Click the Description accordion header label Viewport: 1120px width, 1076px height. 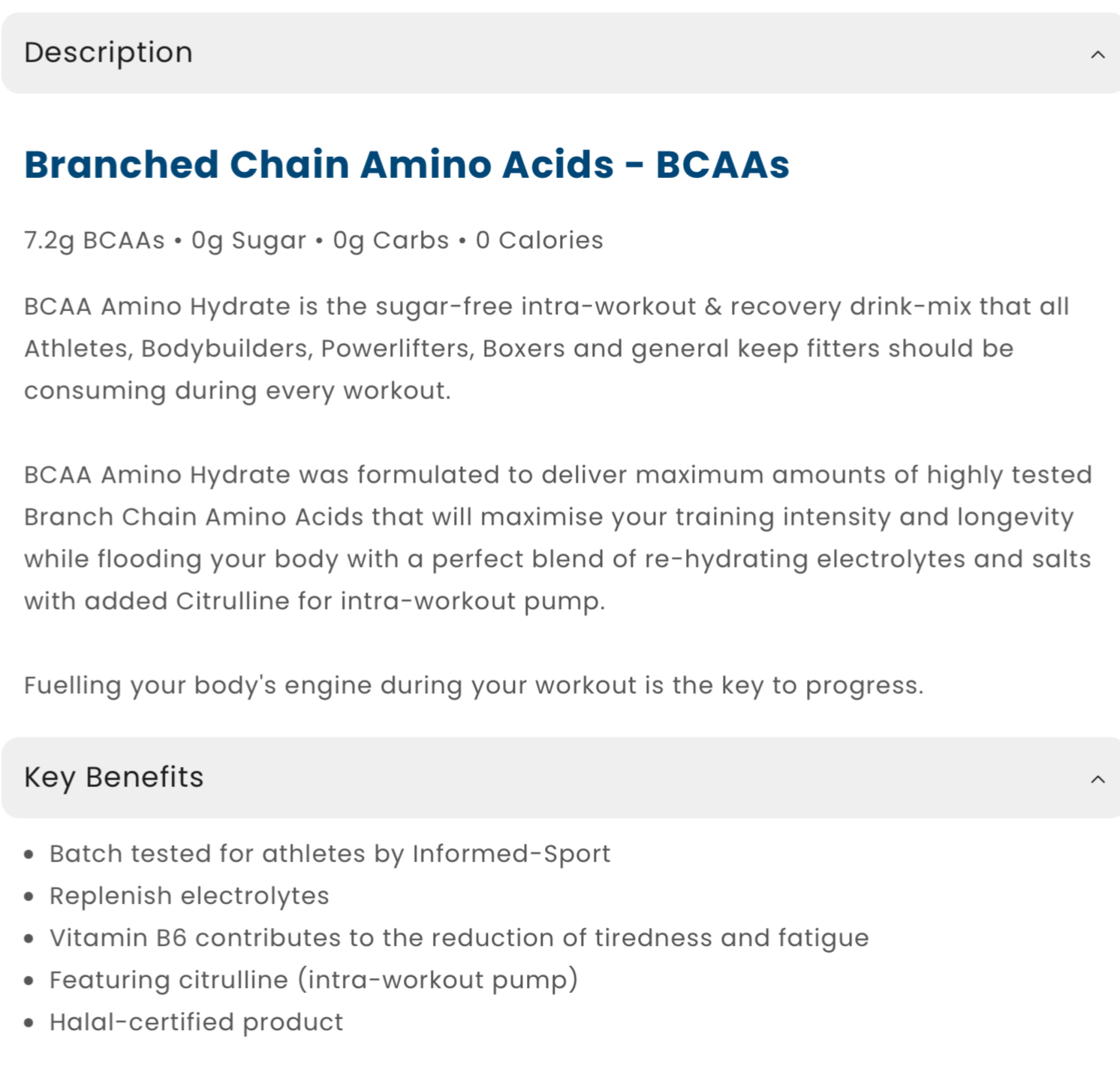(x=108, y=53)
